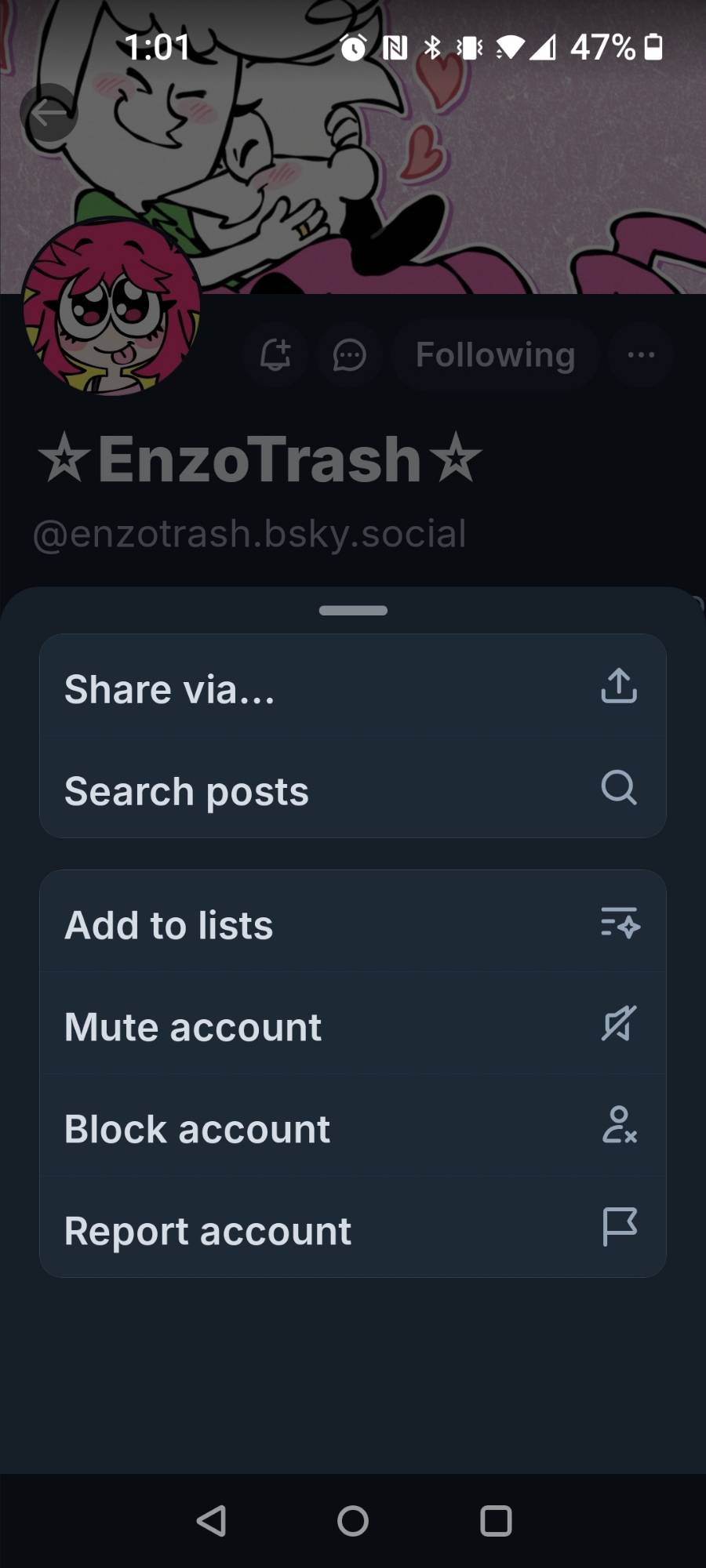The image size is (706, 1568).
Task: Select Share via... menu option
Action: click(169, 689)
